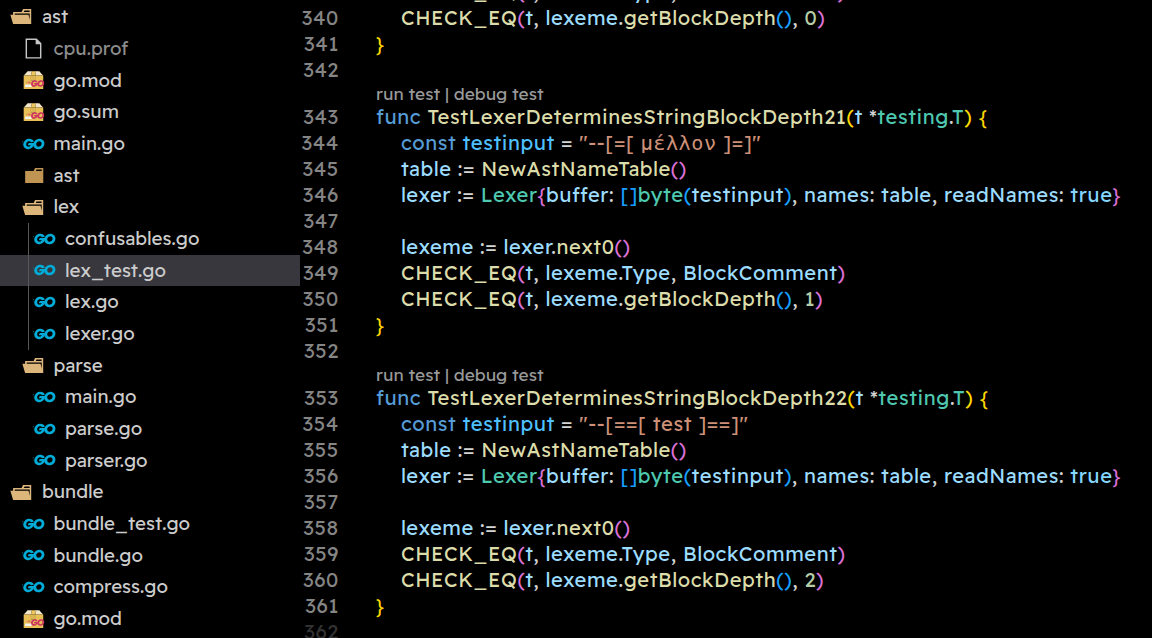Click the Go icon beside confusables.go

(45, 239)
